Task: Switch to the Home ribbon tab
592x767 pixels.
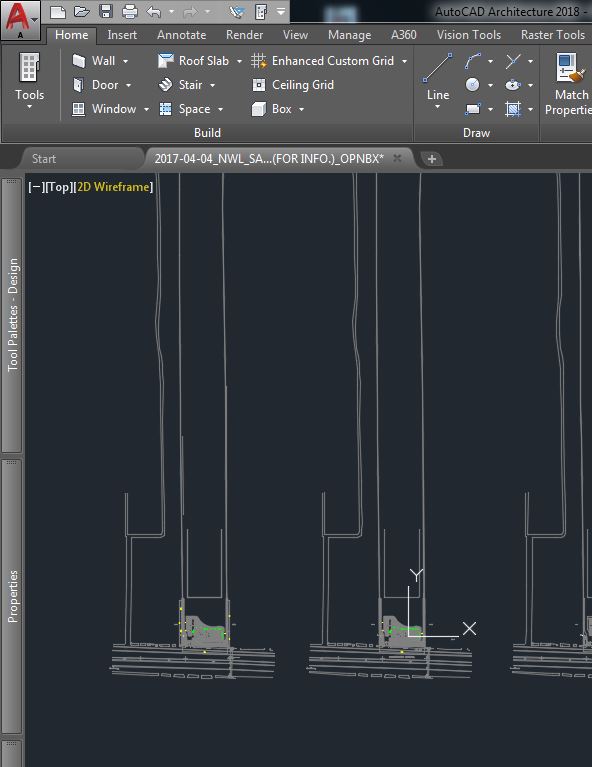Action: (71, 35)
